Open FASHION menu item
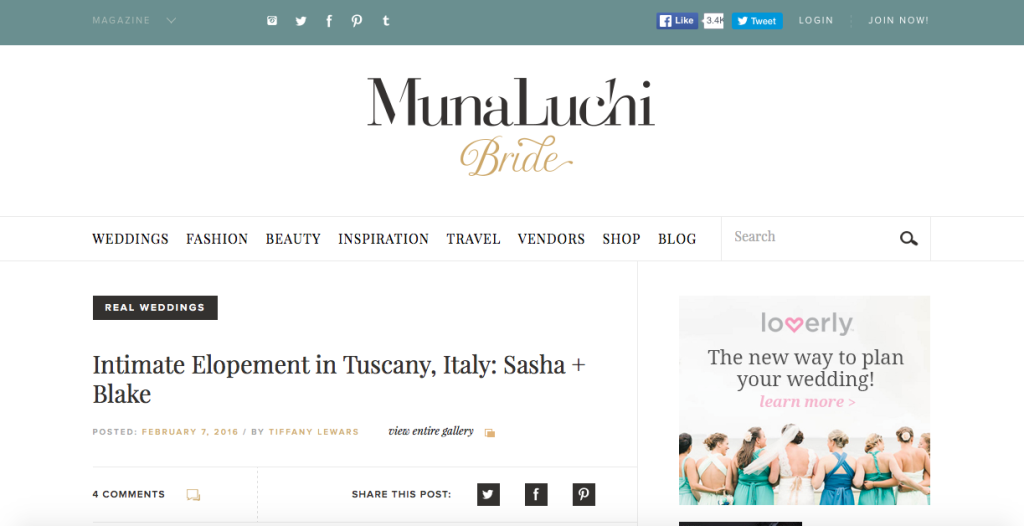 (x=217, y=239)
